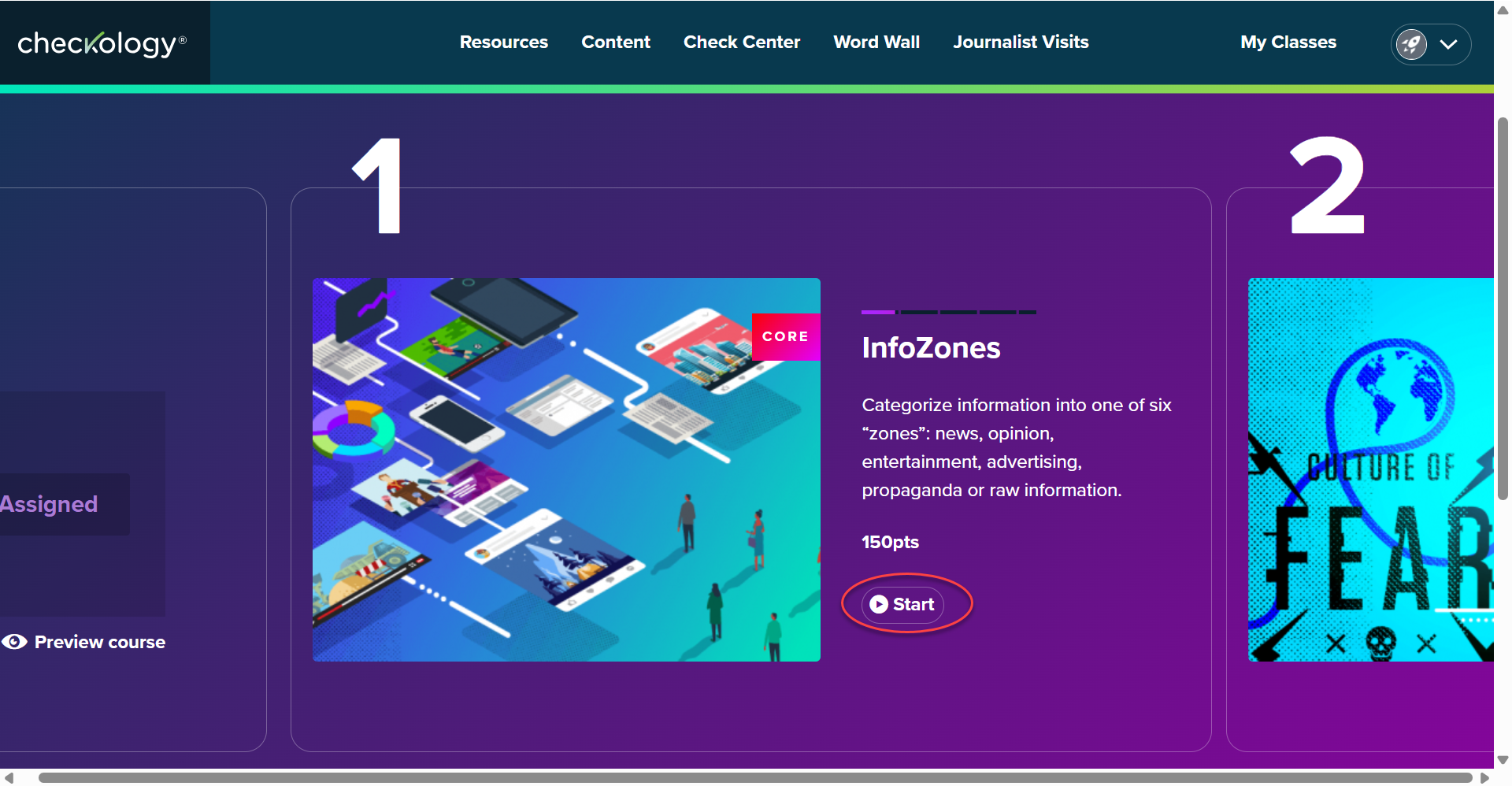Click the CORE badge on InfoZones
1512x786 pixels.
pyautogui.click(x=786, y=336)
